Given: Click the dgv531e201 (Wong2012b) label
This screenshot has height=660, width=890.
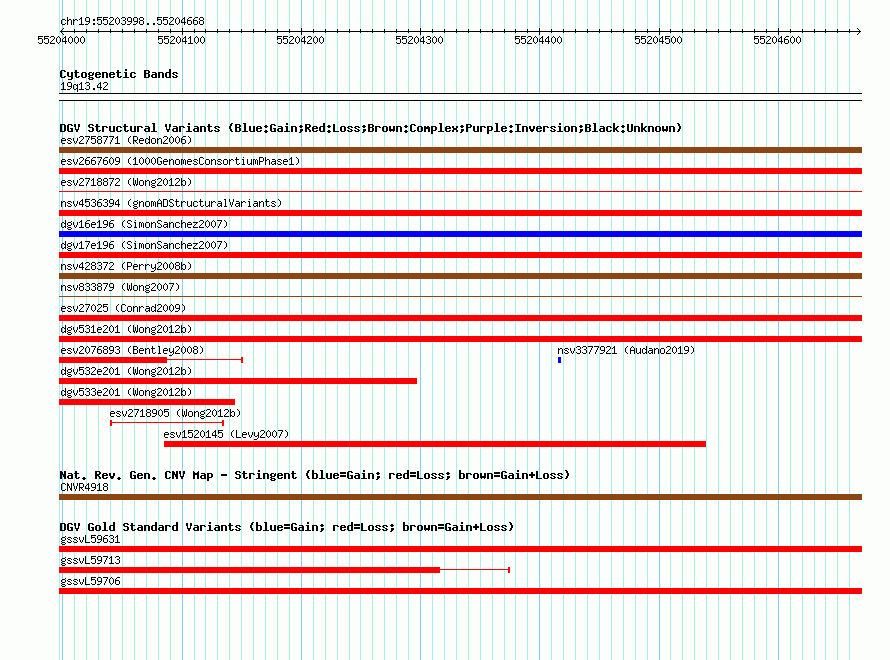Looking at the screenshot, I should pos(126,329).
